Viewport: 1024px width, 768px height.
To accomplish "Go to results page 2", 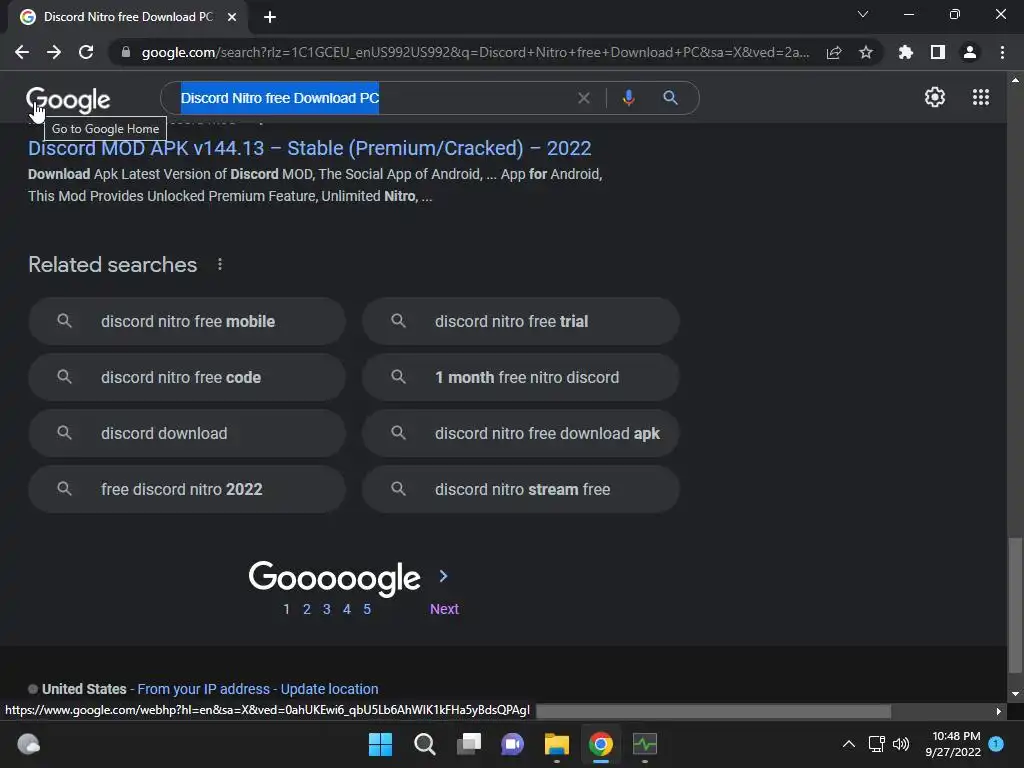I will pos(306,609).
